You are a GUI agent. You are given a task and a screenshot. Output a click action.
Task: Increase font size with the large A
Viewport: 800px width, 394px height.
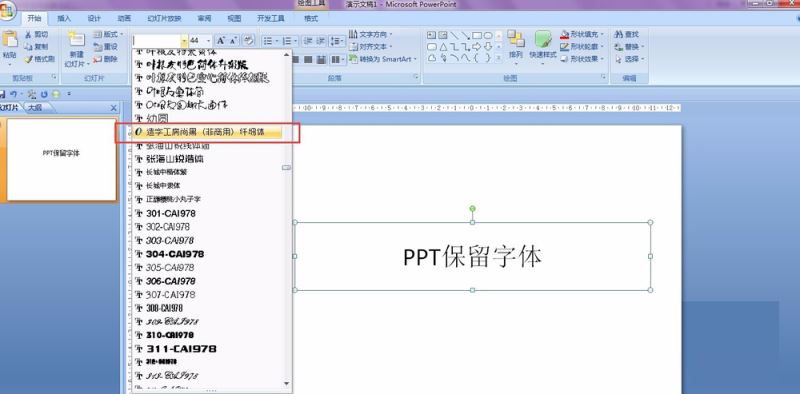221,40
